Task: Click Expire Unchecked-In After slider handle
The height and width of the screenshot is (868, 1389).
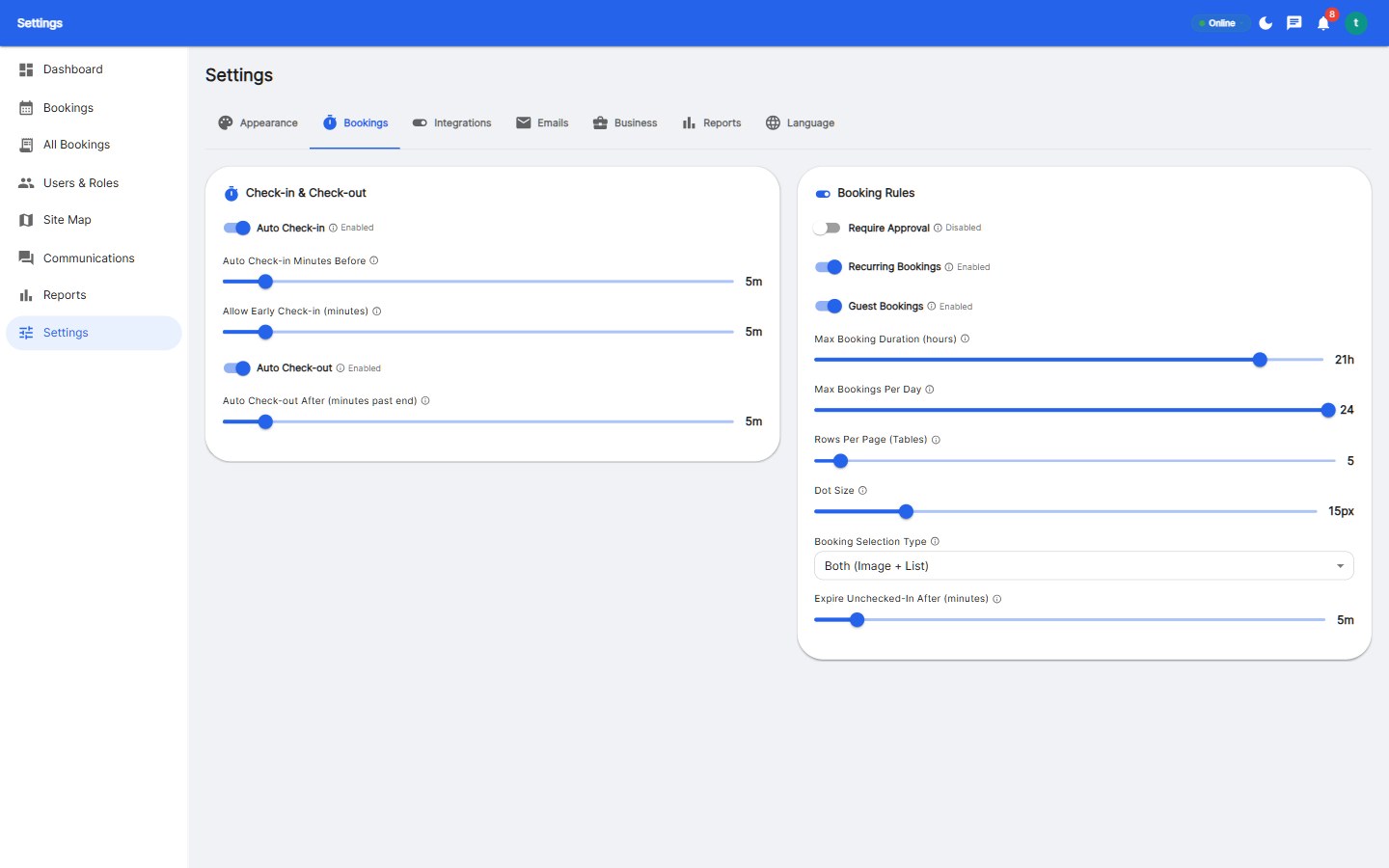Action: tap(857, 620)
